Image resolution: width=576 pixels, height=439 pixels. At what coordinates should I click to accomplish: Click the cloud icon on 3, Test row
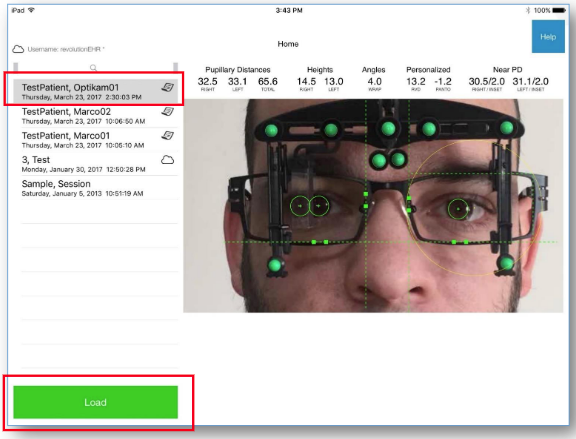168,160
